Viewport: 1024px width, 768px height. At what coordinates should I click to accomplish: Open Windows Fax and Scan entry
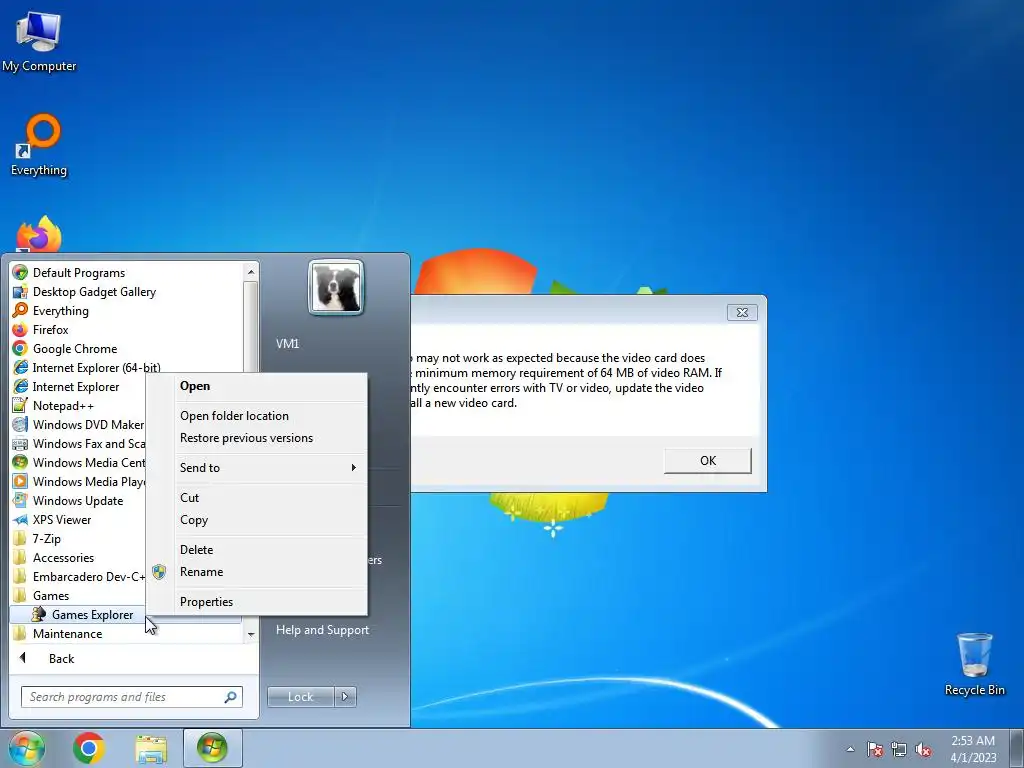tap(78, 443)
